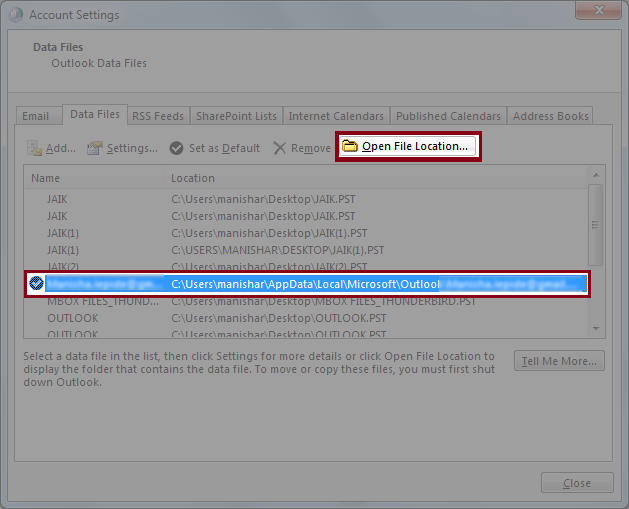Select the MBOX FILES_THUND... data file row

[x=306, y=302]
